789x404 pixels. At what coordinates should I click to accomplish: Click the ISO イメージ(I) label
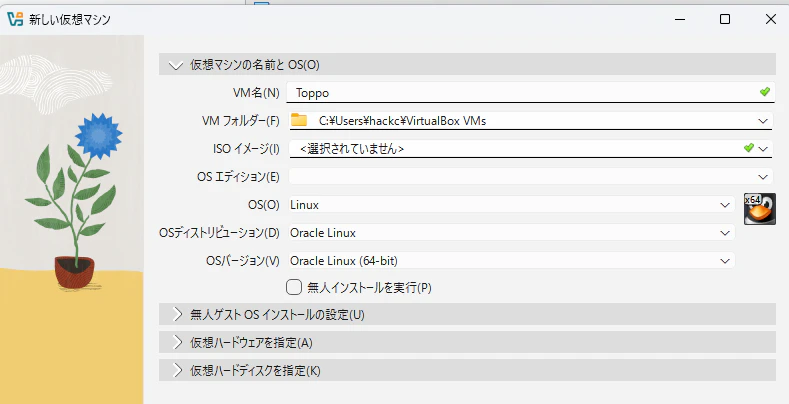point(246,148)
